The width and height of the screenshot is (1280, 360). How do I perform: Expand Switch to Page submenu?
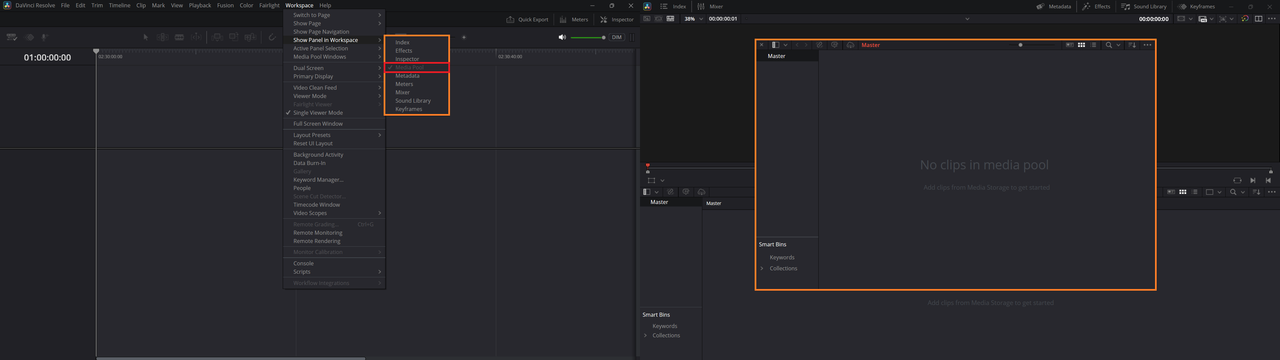click(x=333, y=15)
